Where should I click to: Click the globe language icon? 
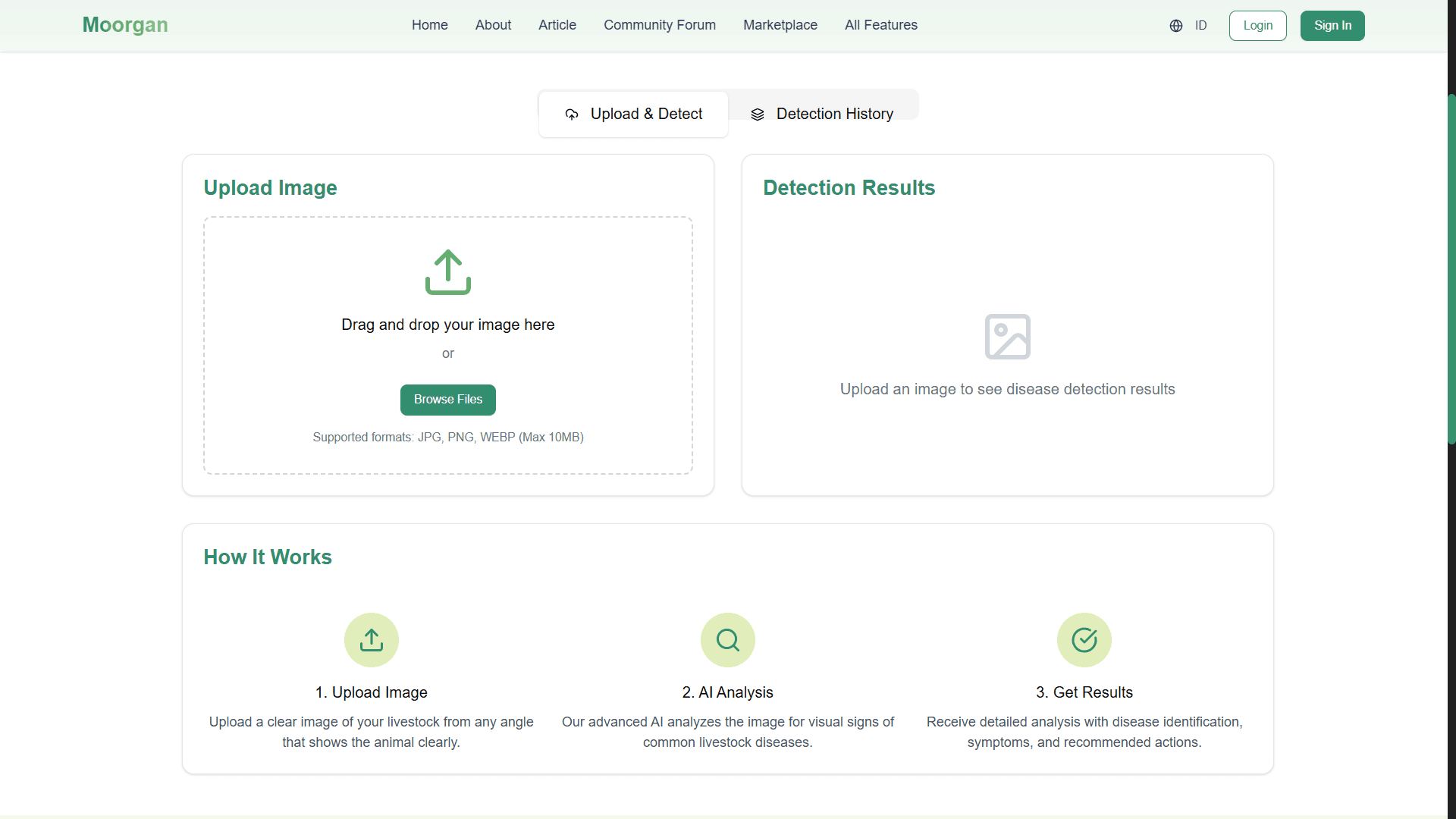pyautogui.click(x=1176, y=26)
